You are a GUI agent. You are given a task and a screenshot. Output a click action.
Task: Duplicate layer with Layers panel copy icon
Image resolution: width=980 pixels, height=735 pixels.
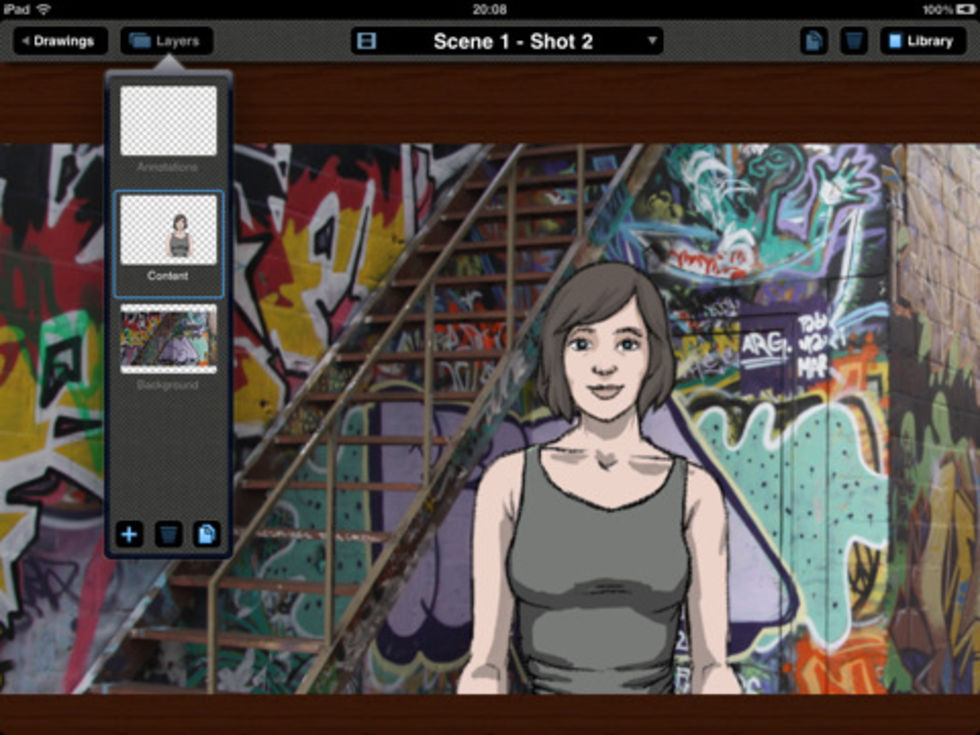tap(207, 534)
